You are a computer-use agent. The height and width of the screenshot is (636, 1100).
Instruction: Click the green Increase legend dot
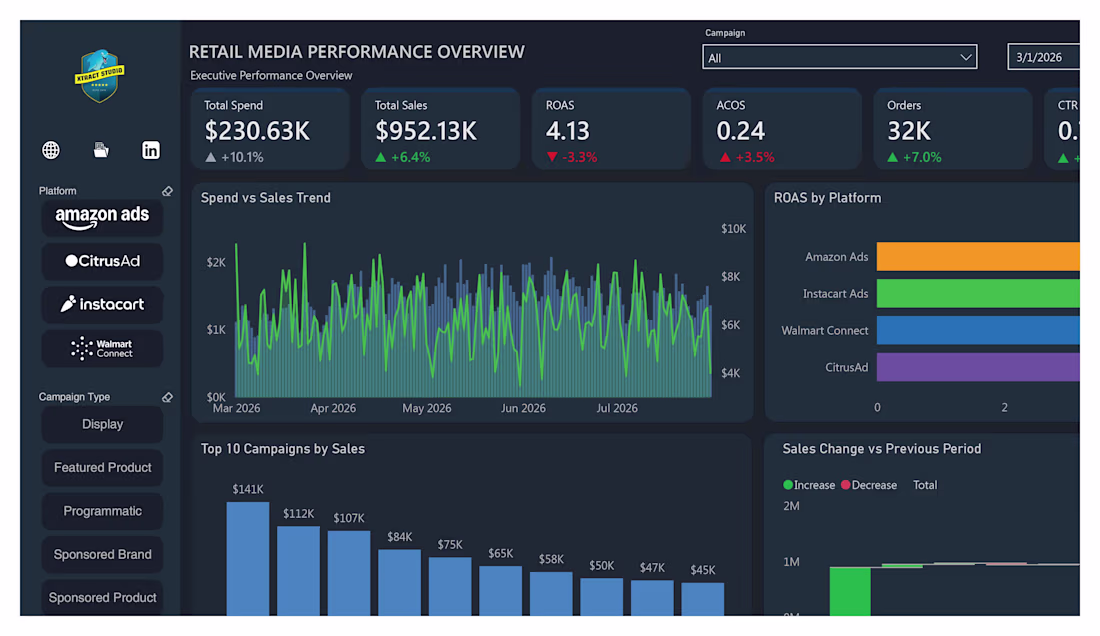[788, 485]
